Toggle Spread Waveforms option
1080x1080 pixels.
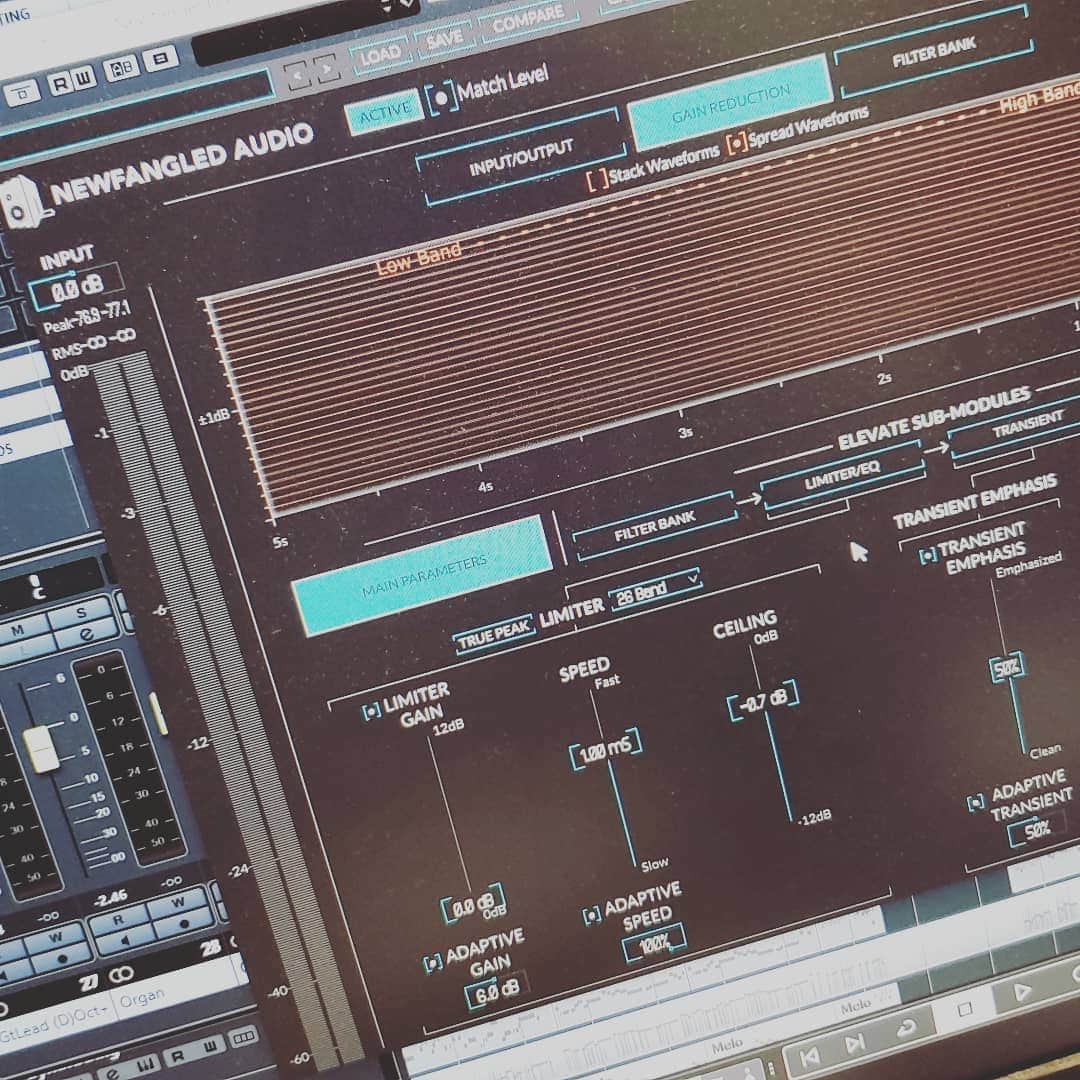click(x=737, y=142)
